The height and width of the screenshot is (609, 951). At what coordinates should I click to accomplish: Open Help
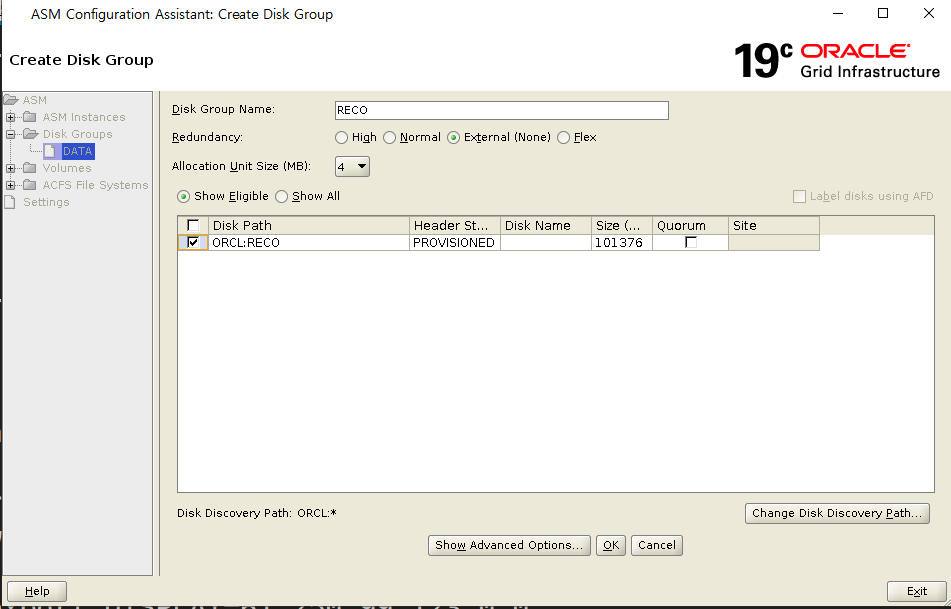click(x=37, y=591)
